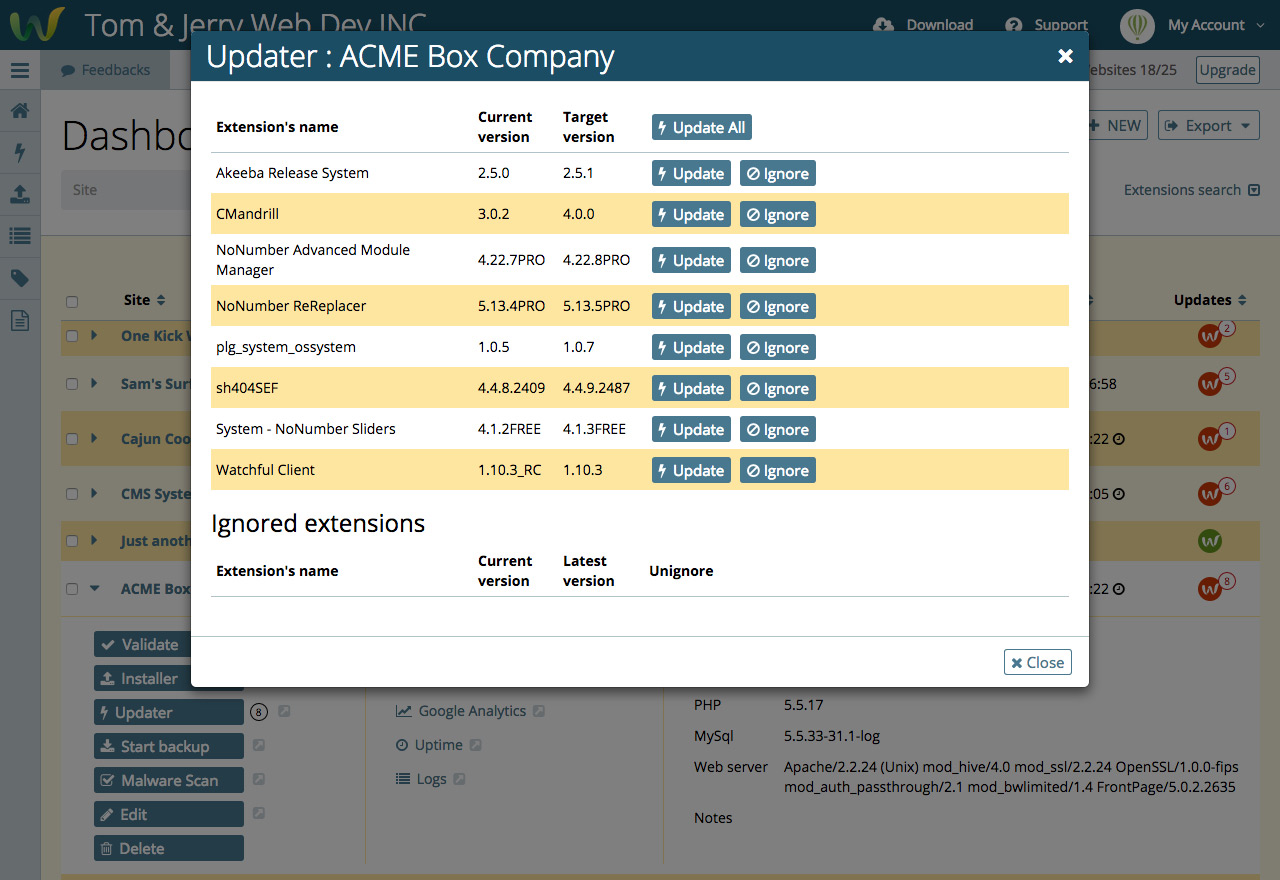Click update badge for Sam's Sur row
The image size is (1280, 880).
pyautogui.click(x=1215, y=382)
